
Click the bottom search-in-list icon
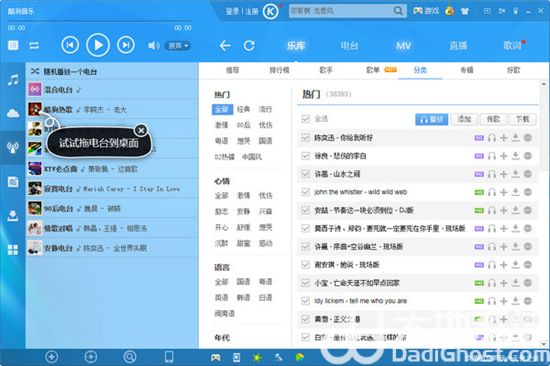point(130,357)
